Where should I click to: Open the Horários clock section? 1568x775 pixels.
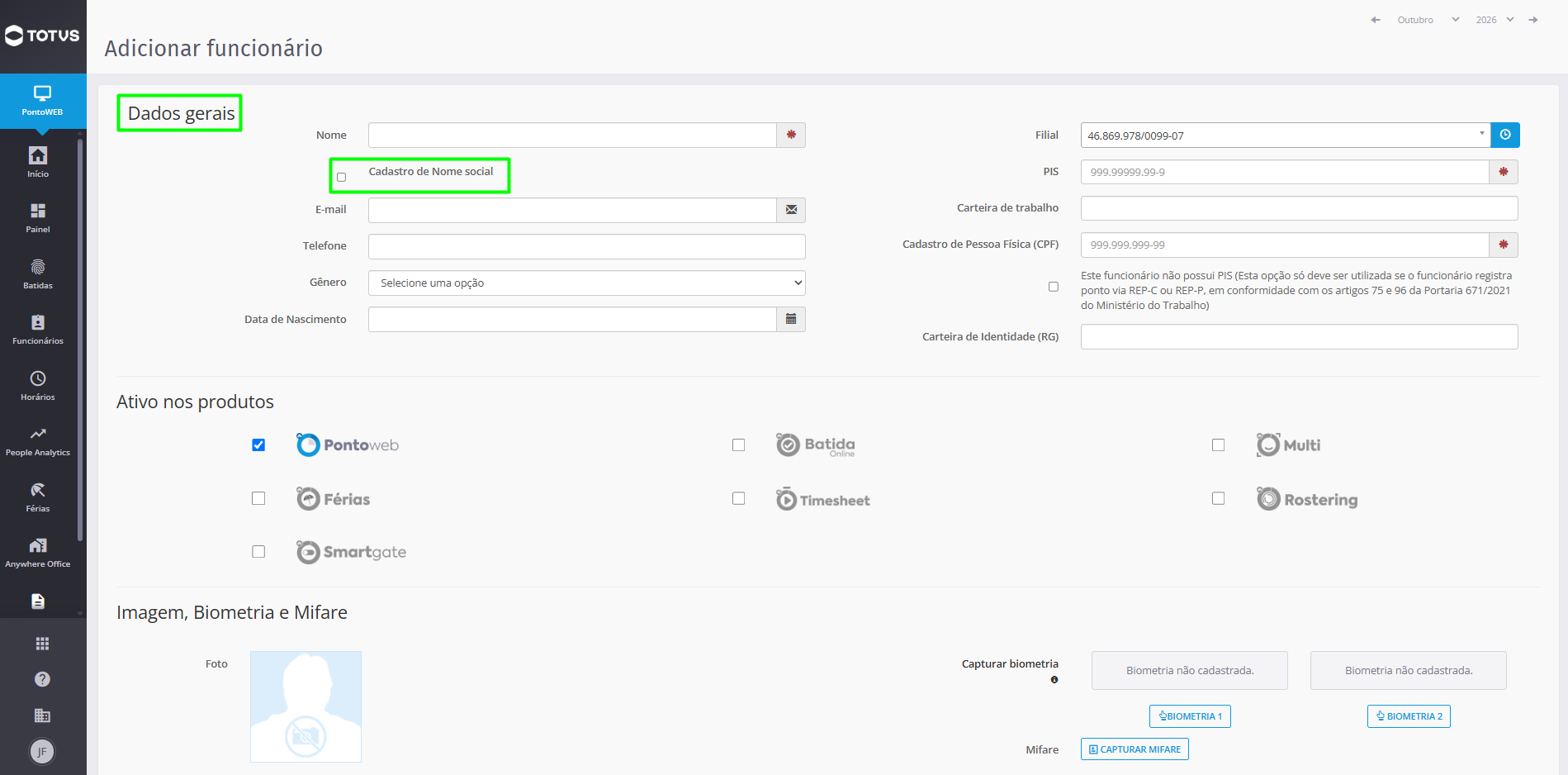38,386
